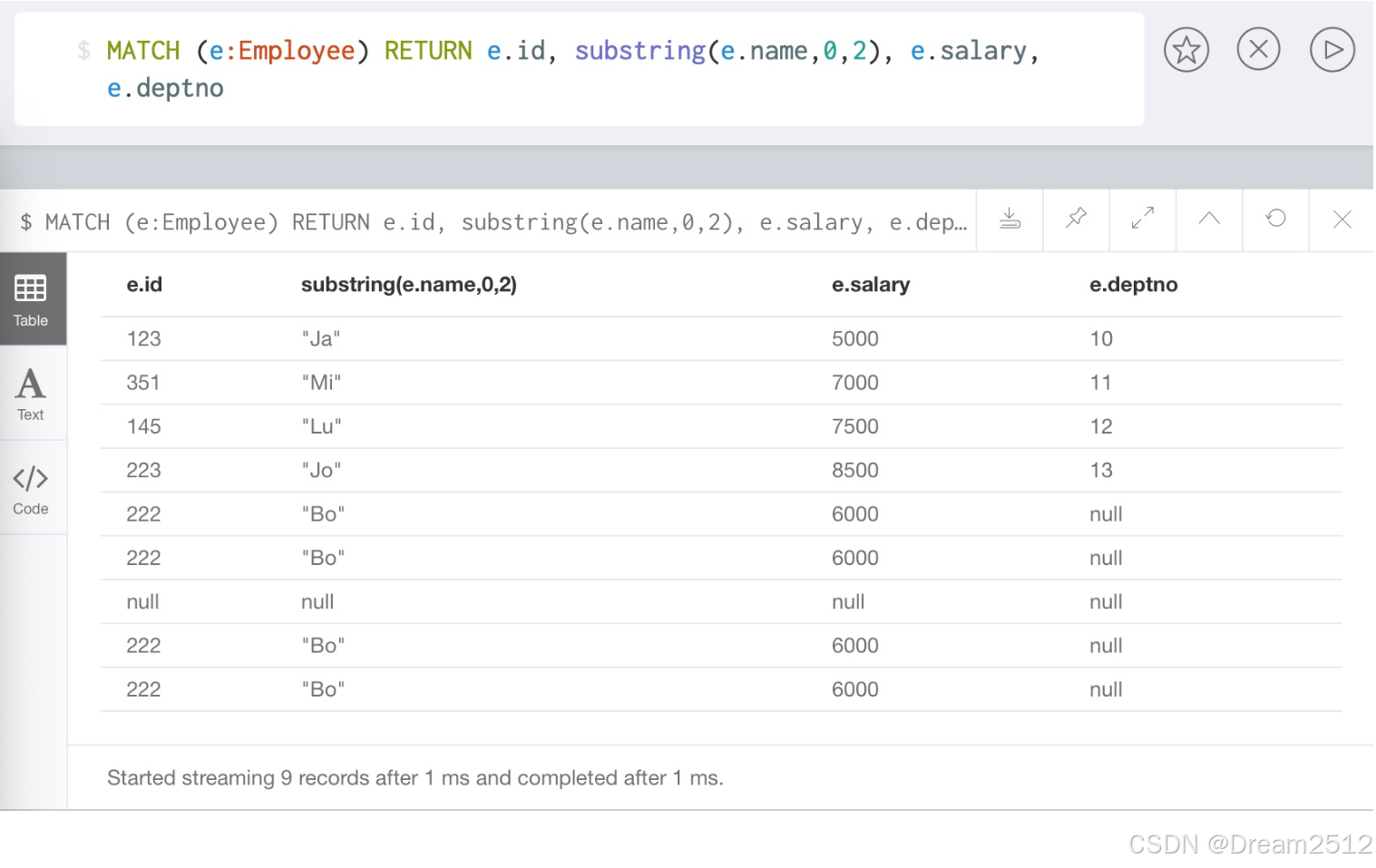Pin the result frame
Viewport: 1376px width, 868px height.
(x=1076, y=219)
